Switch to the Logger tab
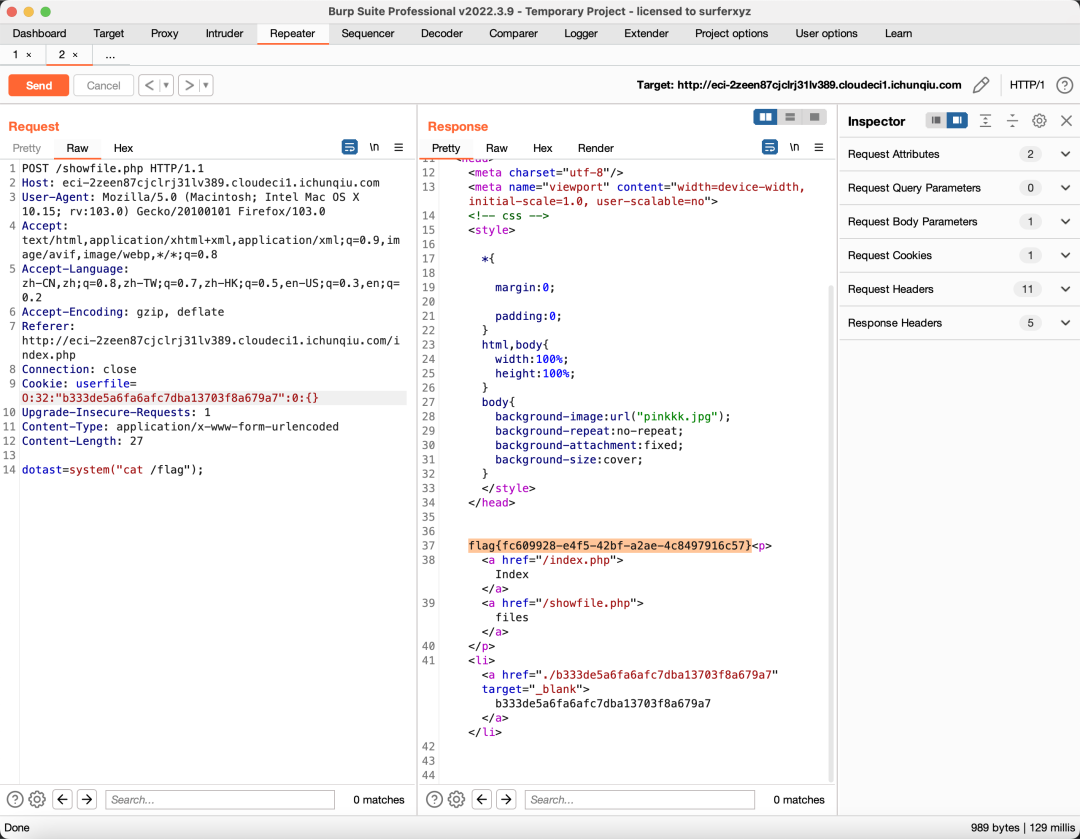The width and height of the screenshot is (1080, 839). (581, 33)
